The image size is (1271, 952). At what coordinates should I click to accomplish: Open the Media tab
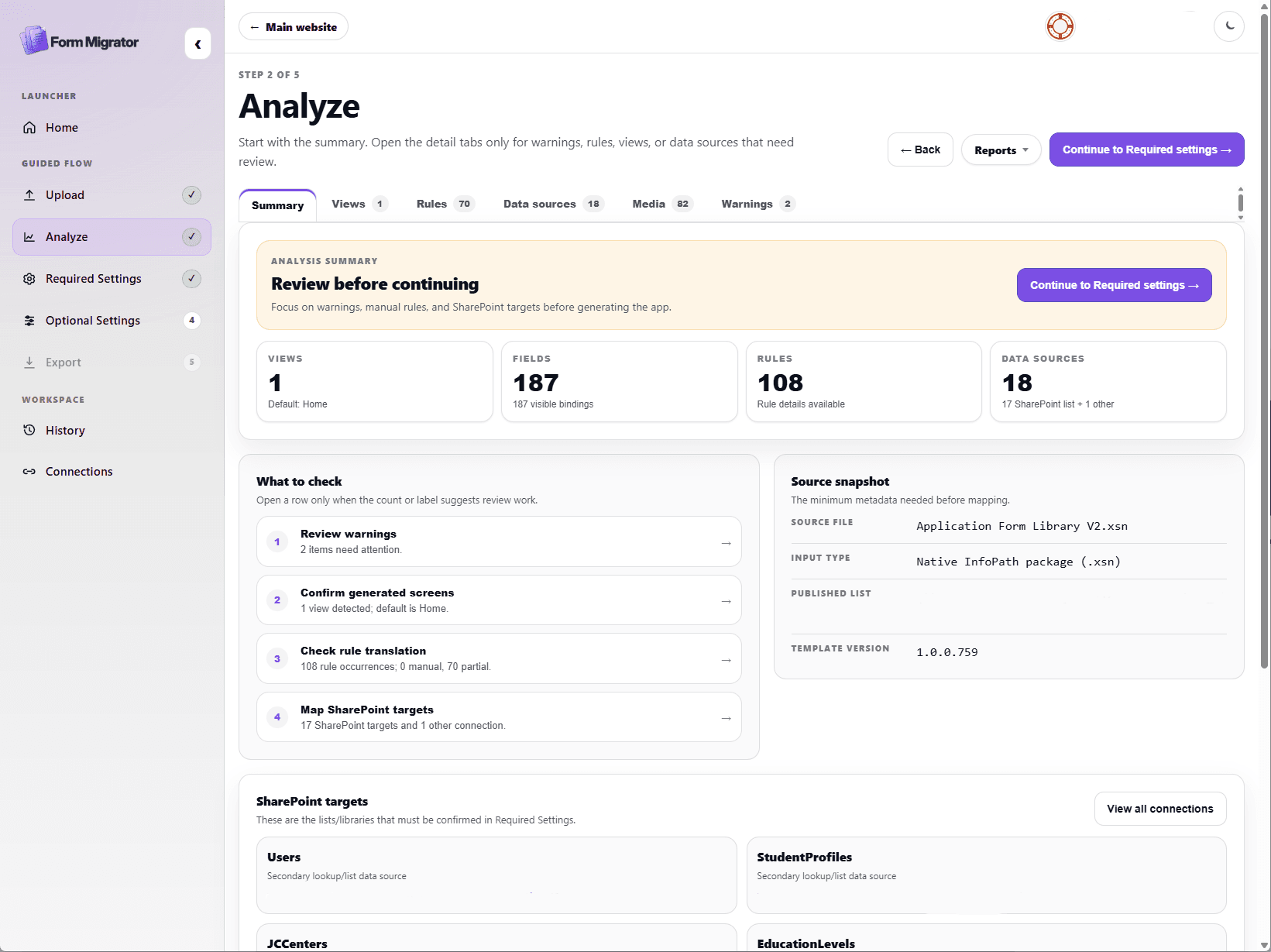pyautogui.click(x=661, y=204)
